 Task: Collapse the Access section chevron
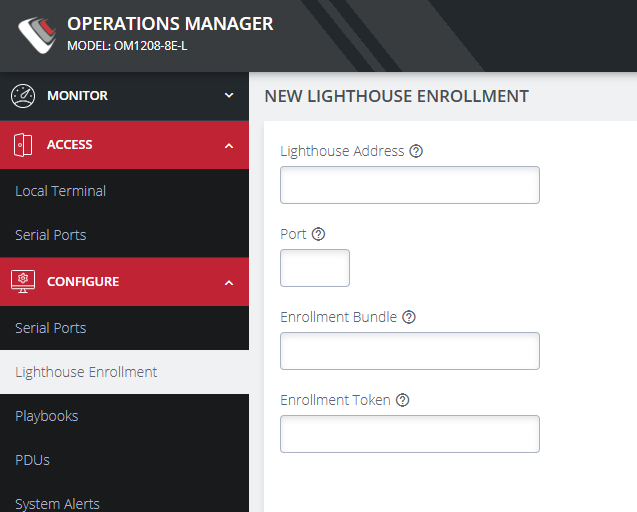click(x=229, y=145)
